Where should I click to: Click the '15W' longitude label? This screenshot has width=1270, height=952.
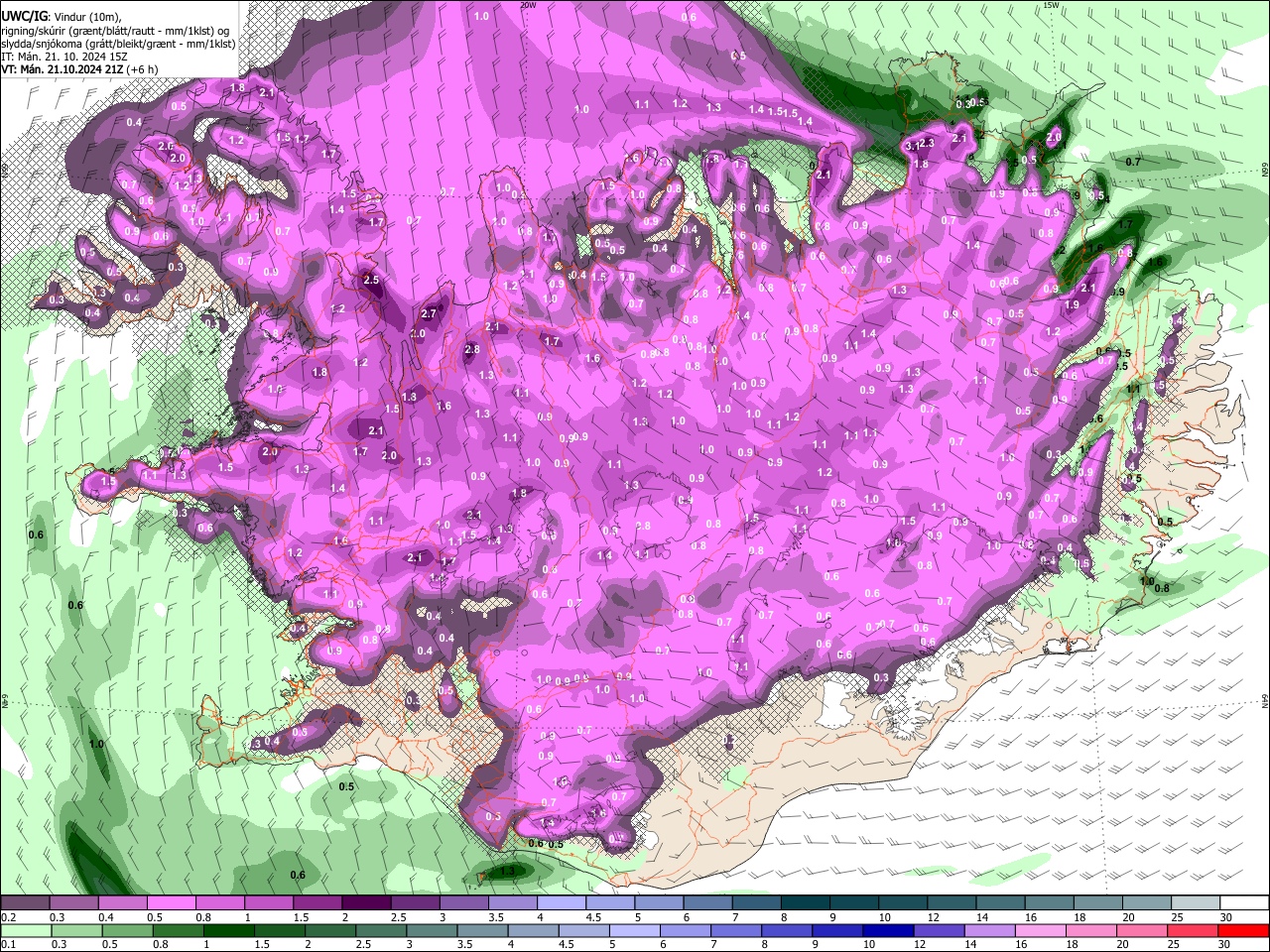coord(1052,5)
